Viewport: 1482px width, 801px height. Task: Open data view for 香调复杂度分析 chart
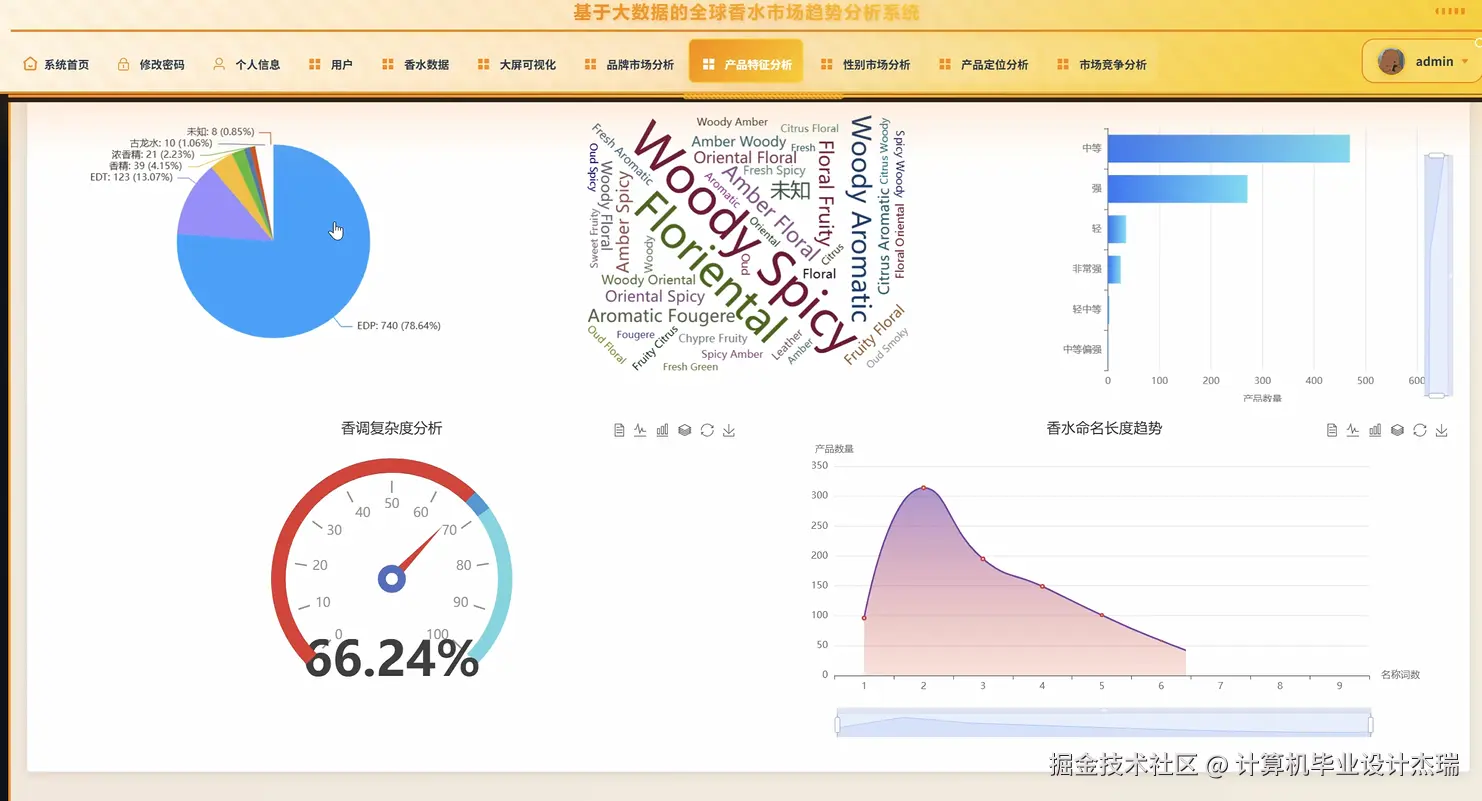(618, 429)
